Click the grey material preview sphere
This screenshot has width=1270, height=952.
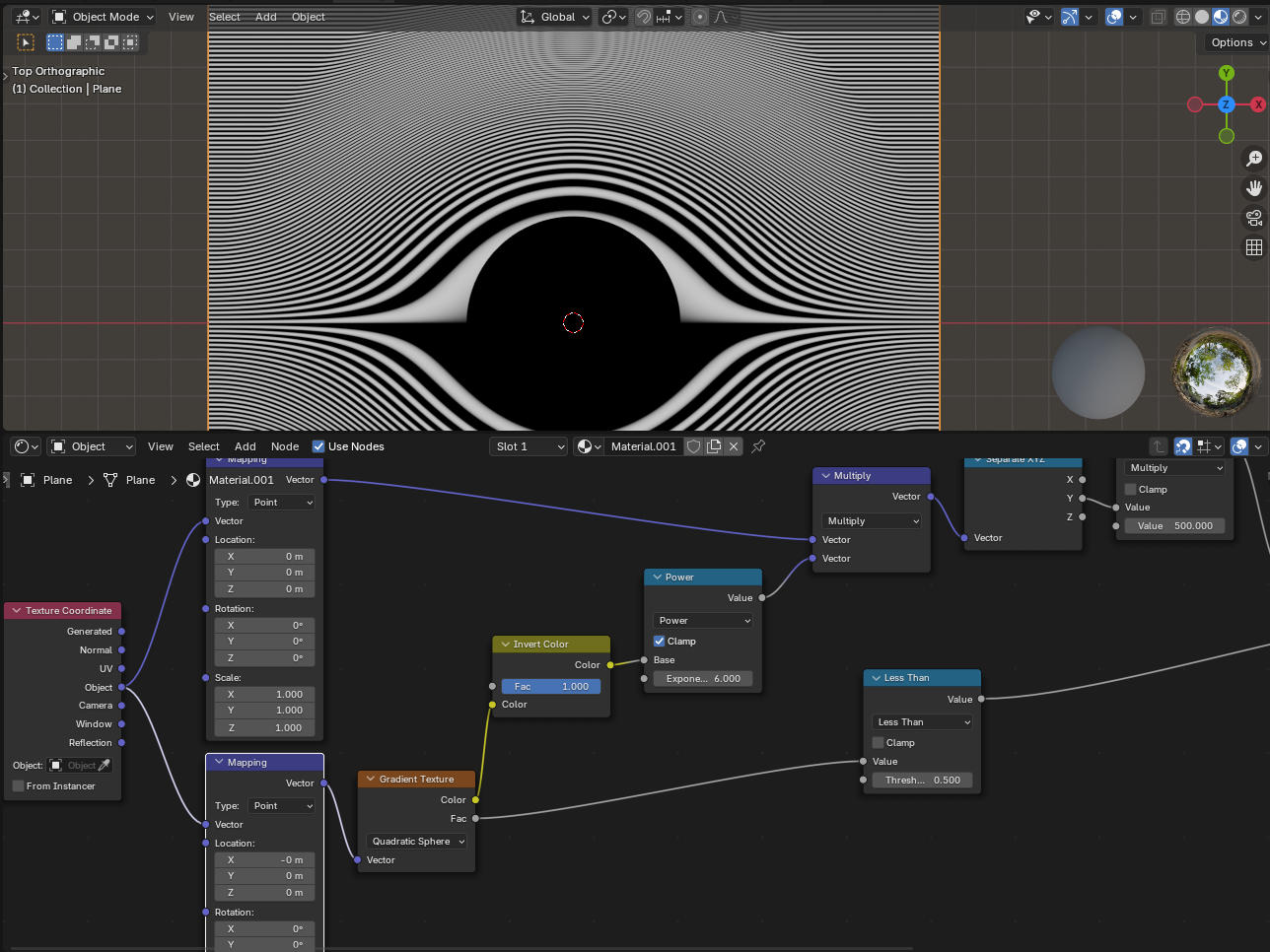[1098, 373]
